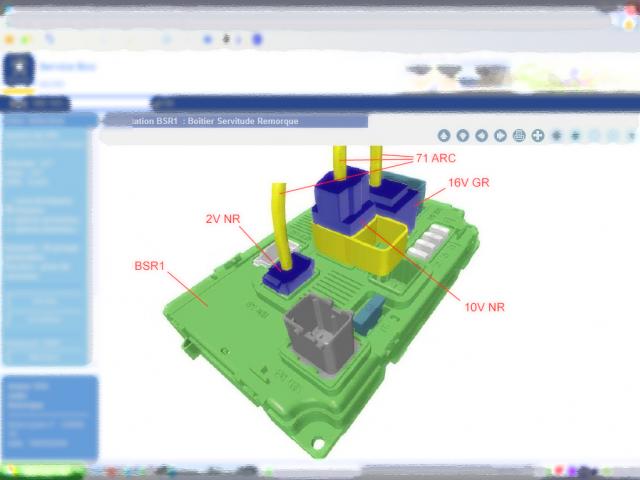Print the BSR1 connector diagram
Image resolution: width=640 pixels, height=480 pixels.
pyautogui.click(x=519, y=136)
